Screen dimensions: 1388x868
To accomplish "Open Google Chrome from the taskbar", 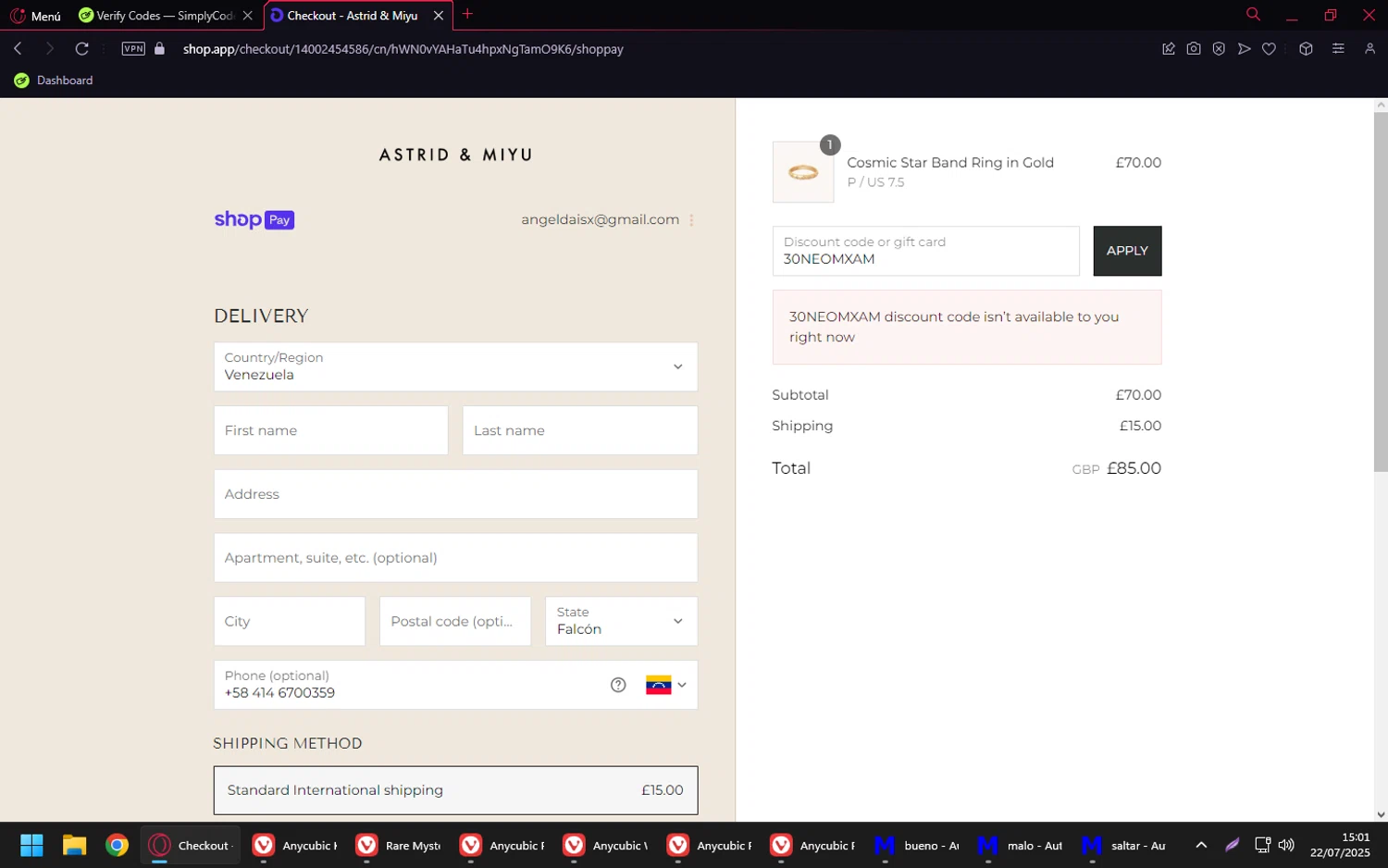I will coord(117,845).
